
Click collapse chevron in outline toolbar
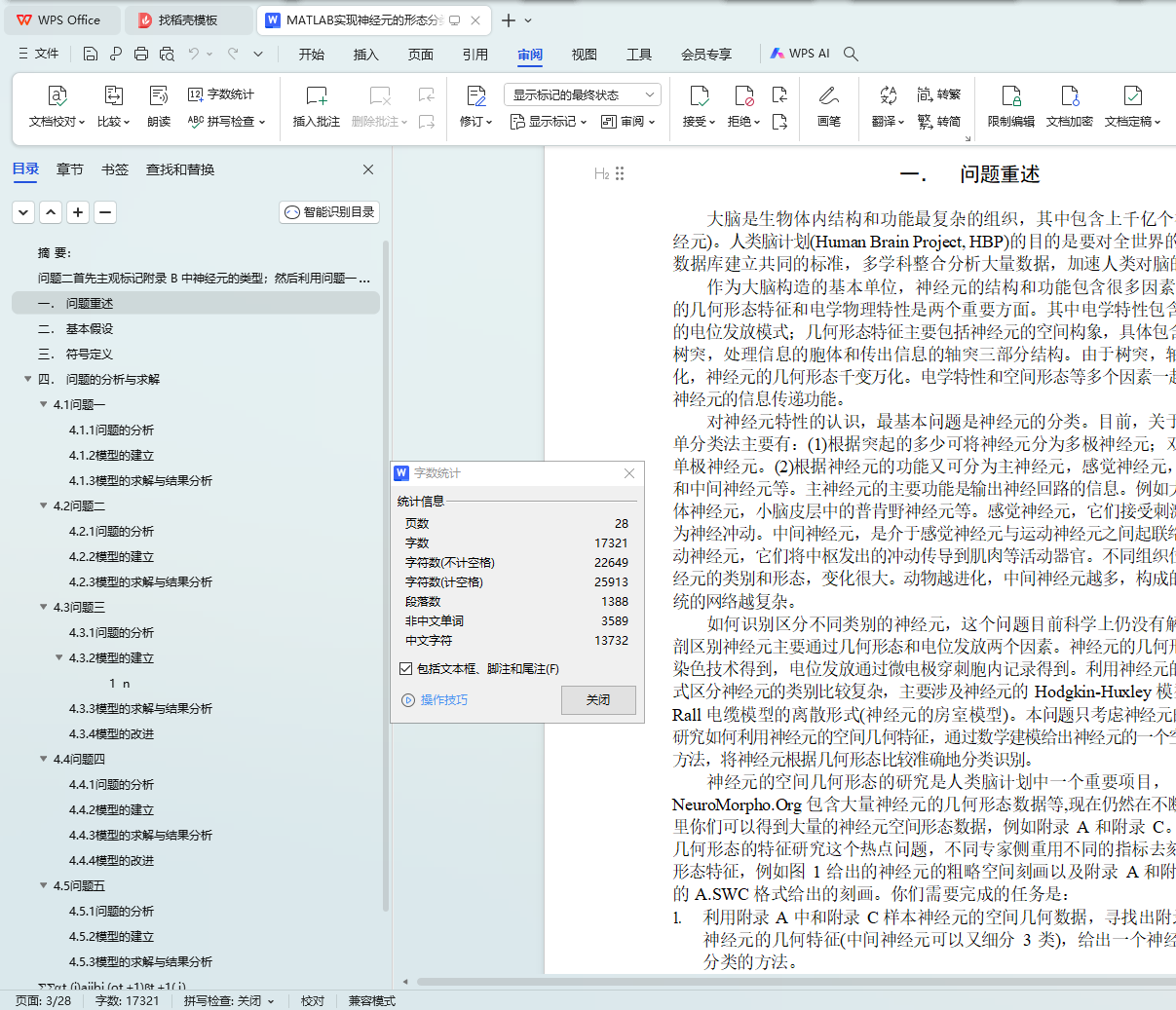click(x=51, y=212)
